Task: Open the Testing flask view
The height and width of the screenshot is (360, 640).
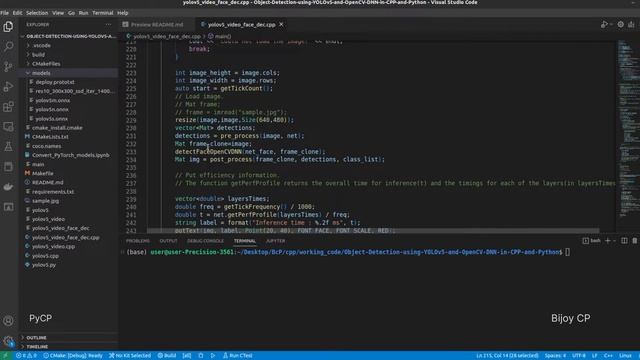Action: [x=8, y=147]
